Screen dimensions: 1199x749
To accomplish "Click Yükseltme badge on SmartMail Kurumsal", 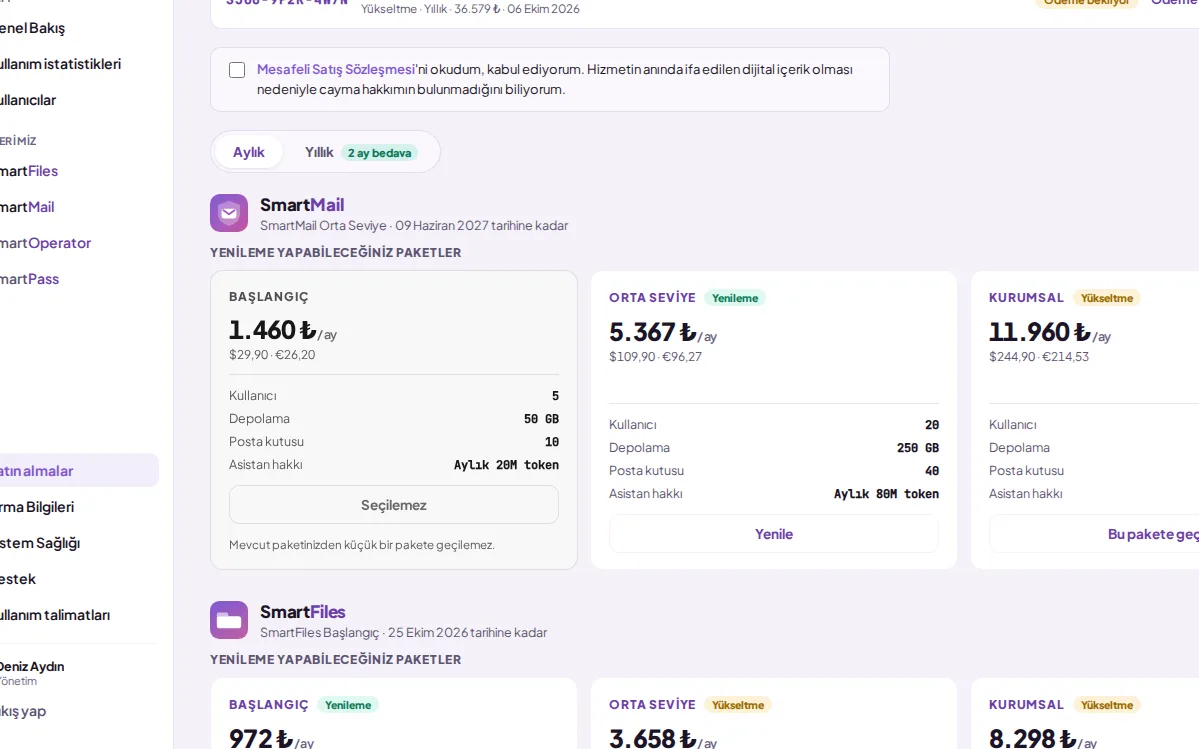I will pyautogui.click(x=1106, y=298).
